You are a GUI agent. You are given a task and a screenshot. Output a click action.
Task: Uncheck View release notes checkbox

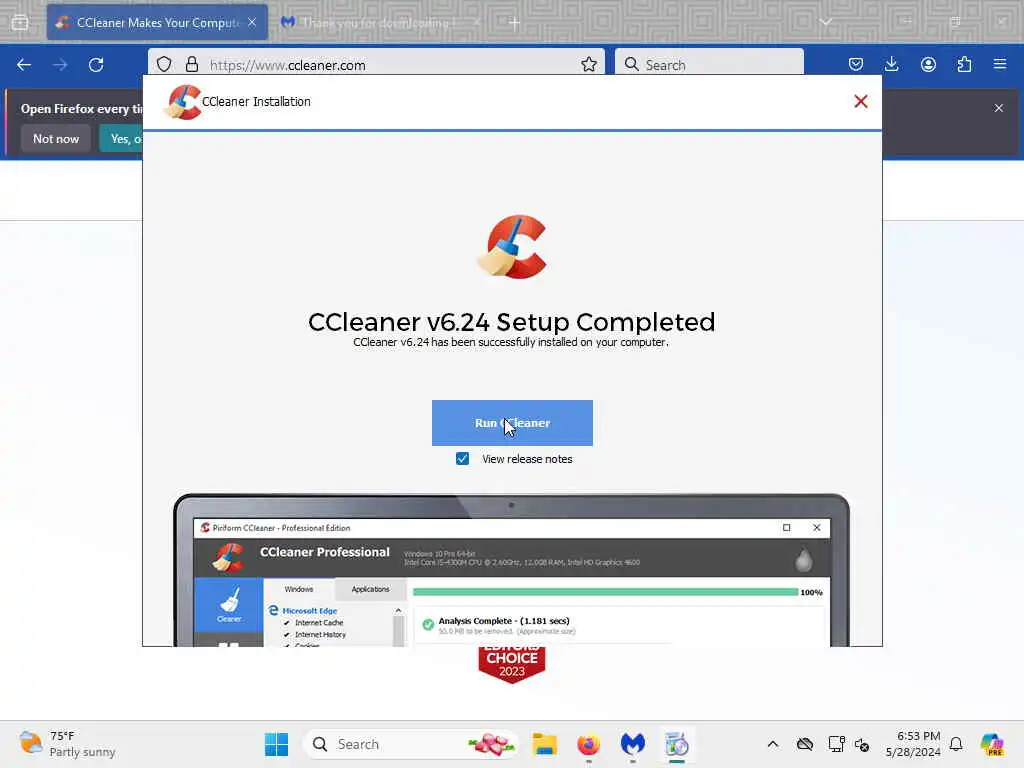point(462,459)
